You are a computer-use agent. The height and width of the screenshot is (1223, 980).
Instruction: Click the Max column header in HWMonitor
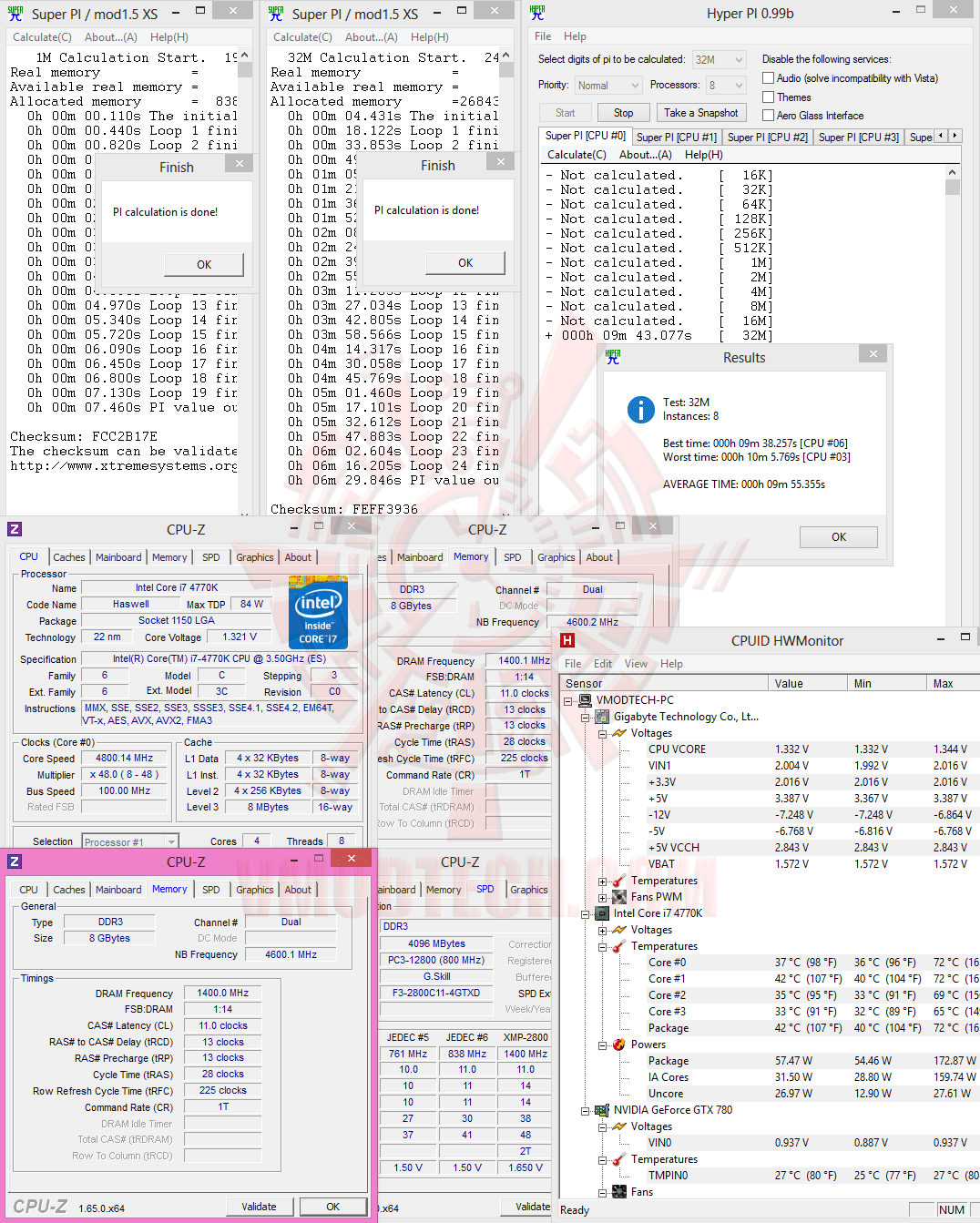tap(953, 684)
